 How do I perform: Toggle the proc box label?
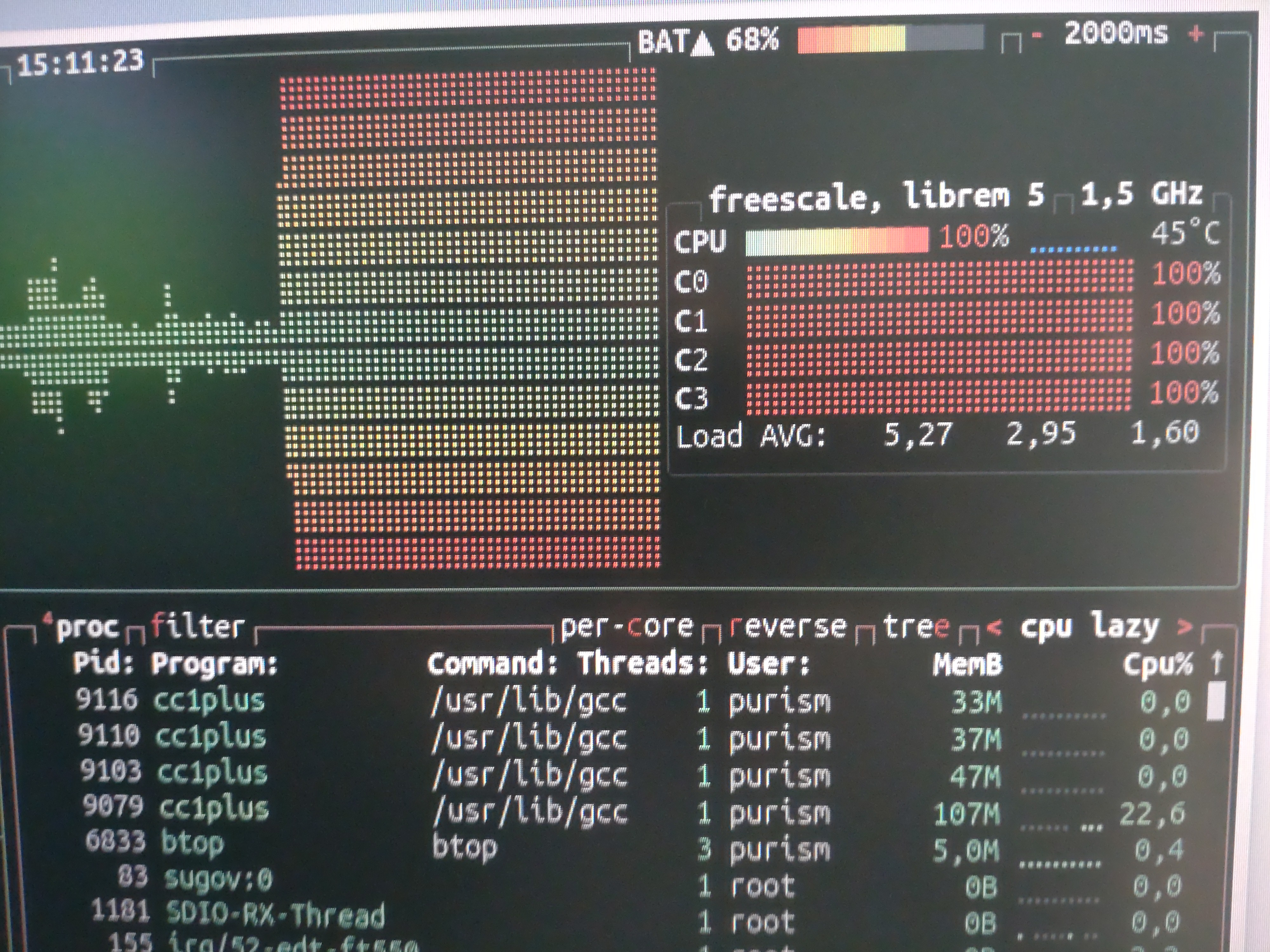82,627
